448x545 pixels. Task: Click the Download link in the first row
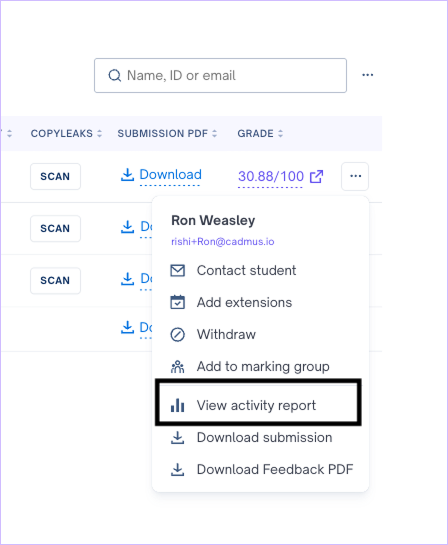pos(170,174)
